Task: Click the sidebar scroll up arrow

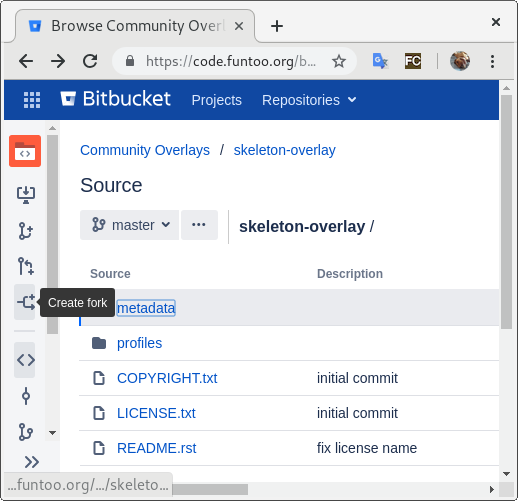Action: [52, 128]
